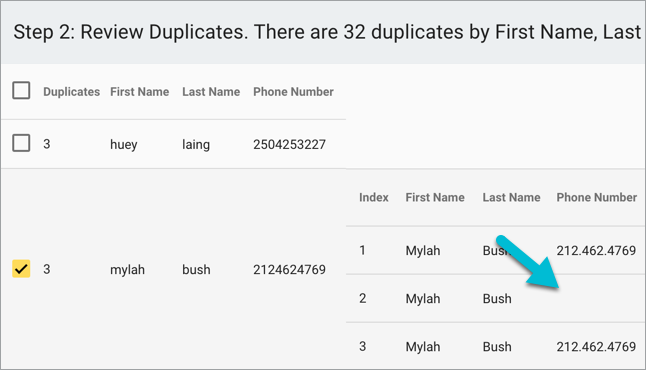Select phone number 2124624769 cell
The height and width of the screenshot is (370, 646).
pyautogui.click(x=289, y=270)
